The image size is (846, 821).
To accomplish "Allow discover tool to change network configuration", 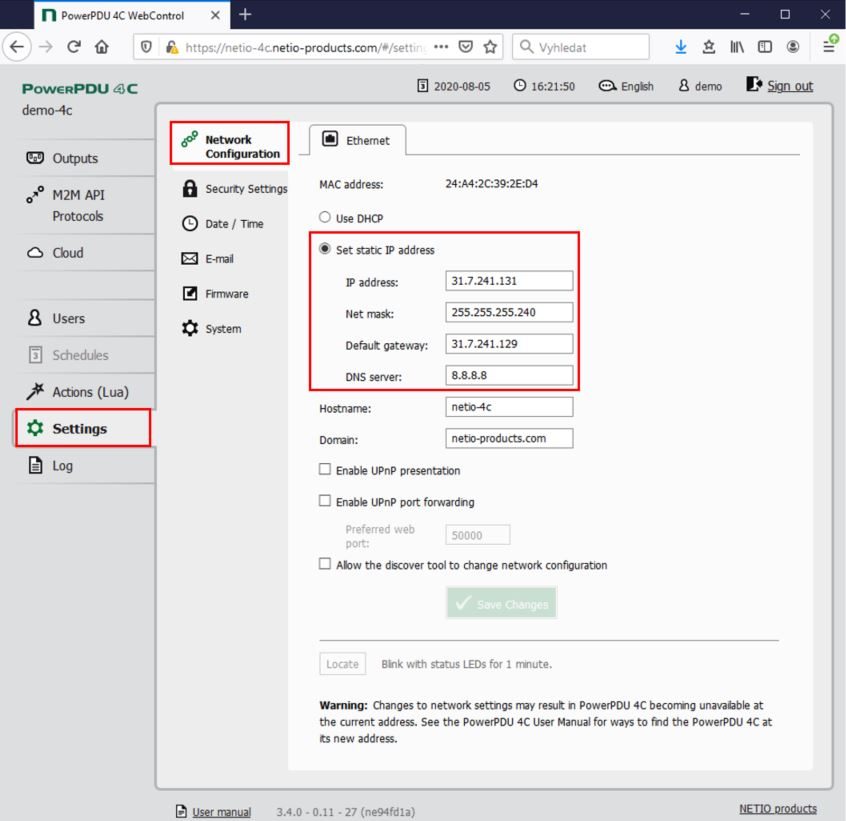I will [324, 565].
